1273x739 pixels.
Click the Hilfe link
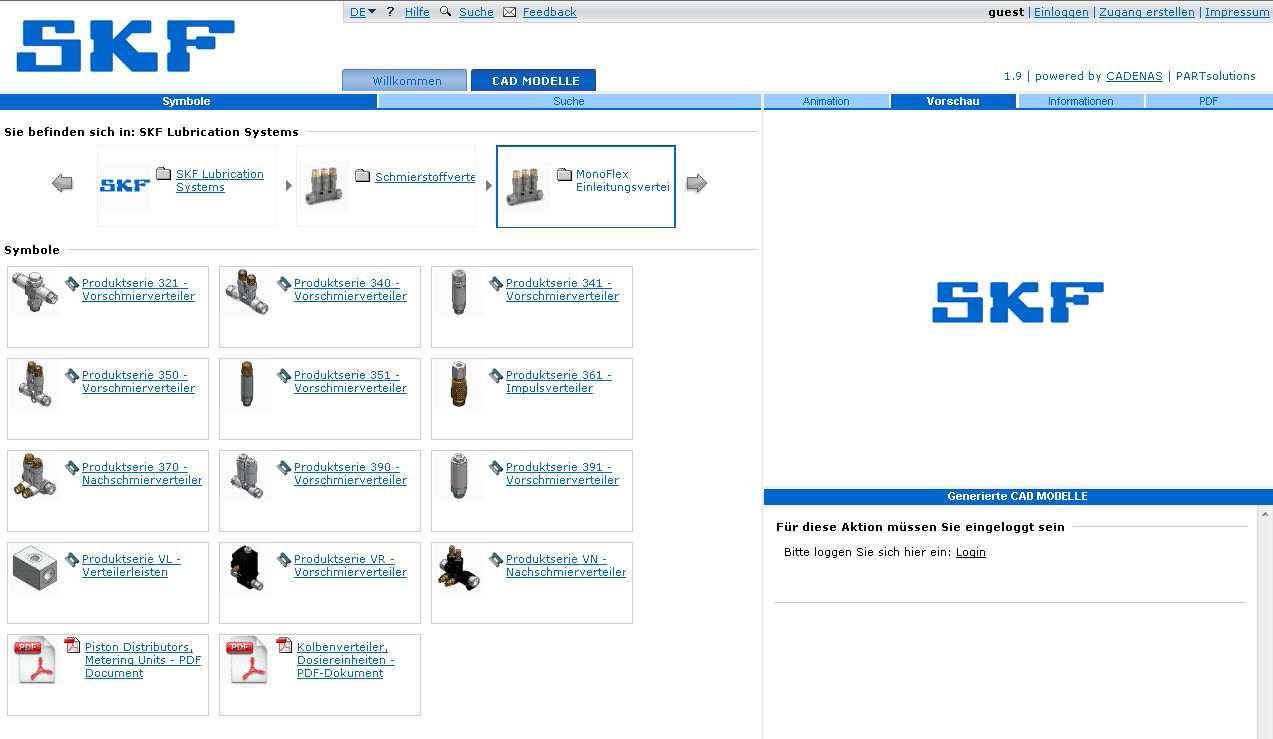click(x=417, y=12)
